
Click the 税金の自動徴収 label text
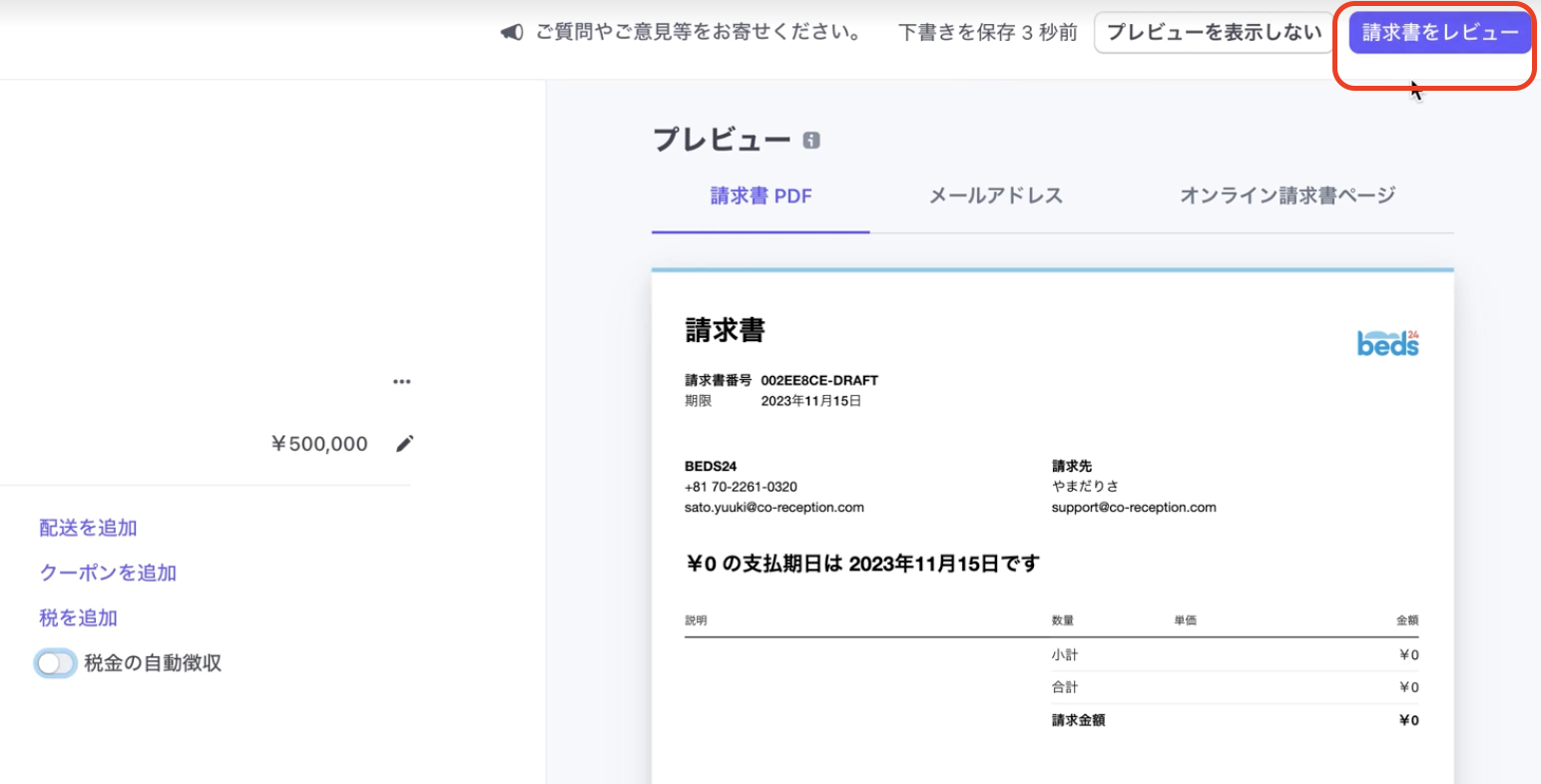coord(153,663)
